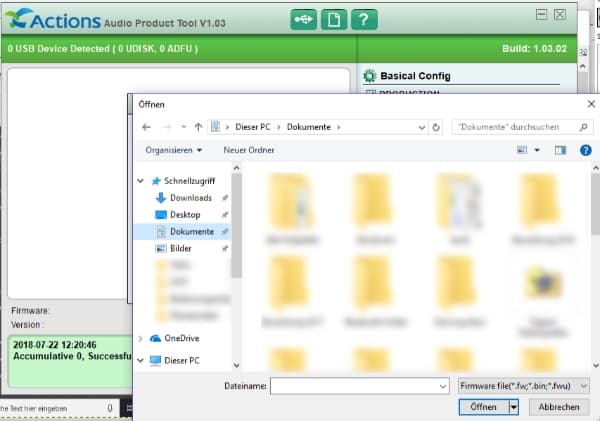The image size is (600, 421).
Task: Click '0 USB Device Detected' status text
Action: pos(103,49)
